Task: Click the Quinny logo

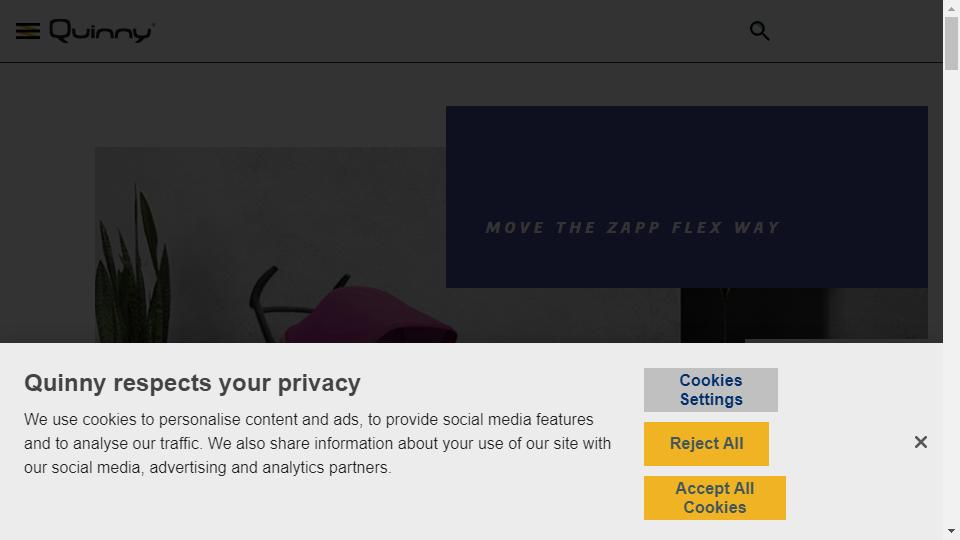Action: [x=102, y=31]
